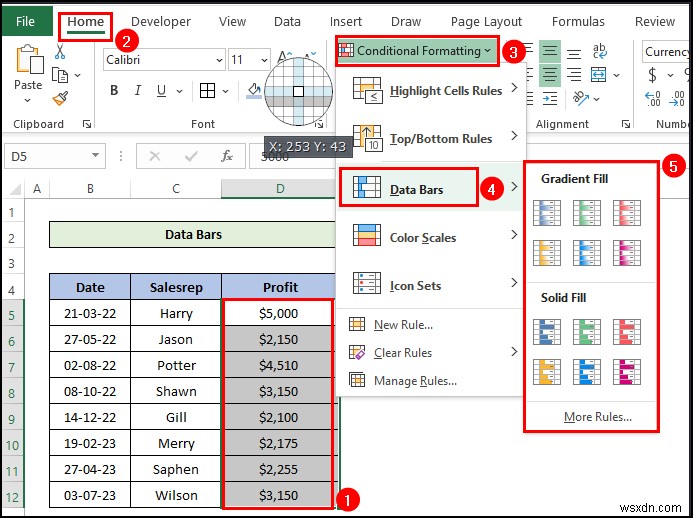
Task: Toggle Italic formatting
Action: [x=138, y=91]
